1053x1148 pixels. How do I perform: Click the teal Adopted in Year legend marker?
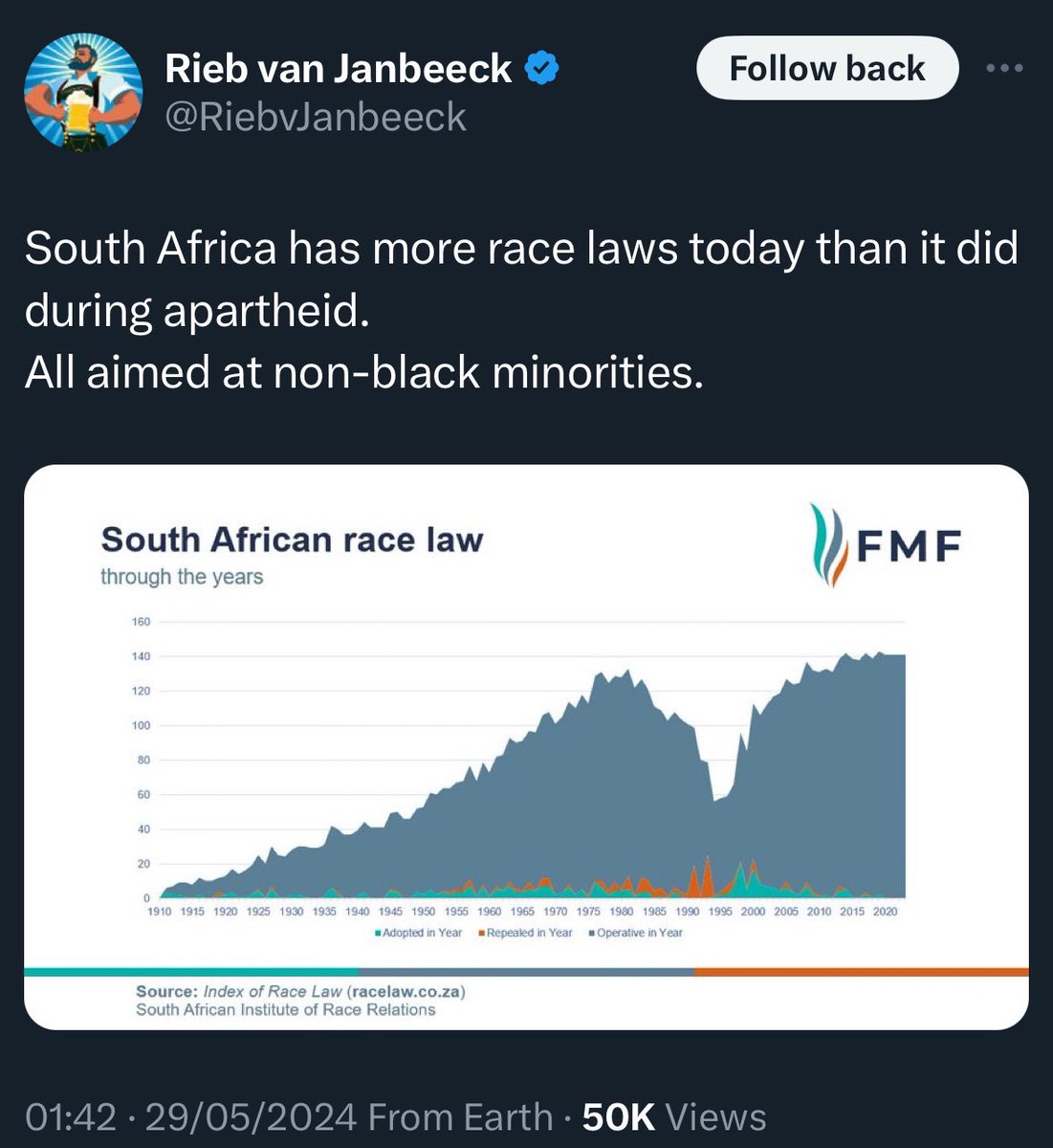click(x=380, y=933)
